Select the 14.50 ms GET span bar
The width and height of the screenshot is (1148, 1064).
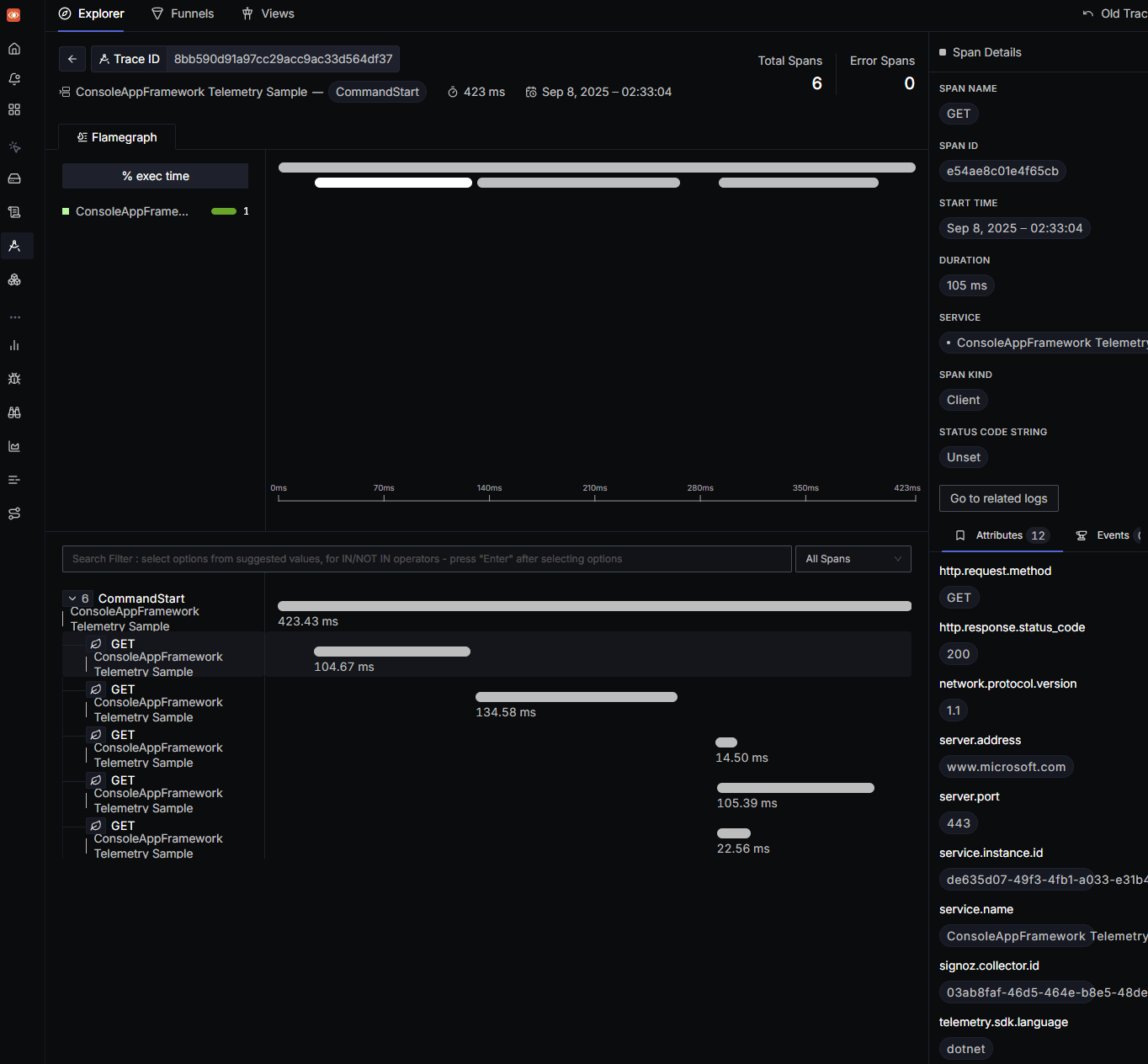(x=726, y=742)
